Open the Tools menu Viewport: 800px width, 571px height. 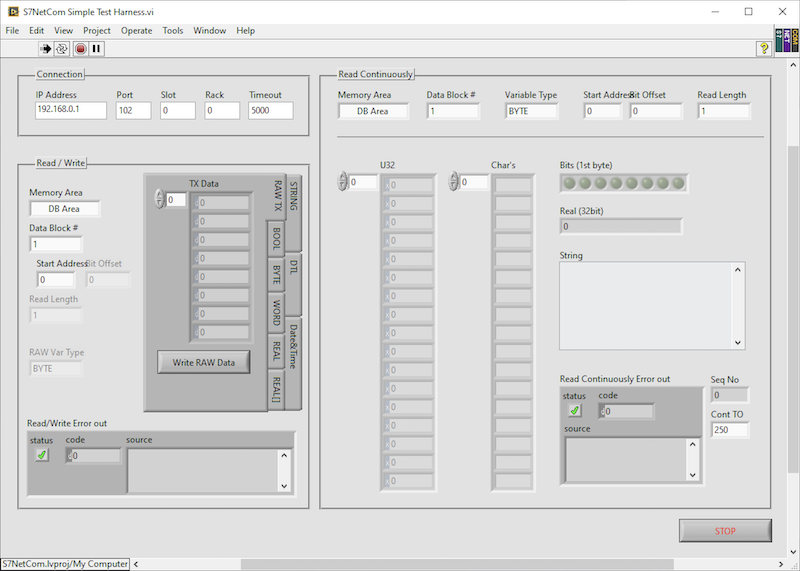172,31
